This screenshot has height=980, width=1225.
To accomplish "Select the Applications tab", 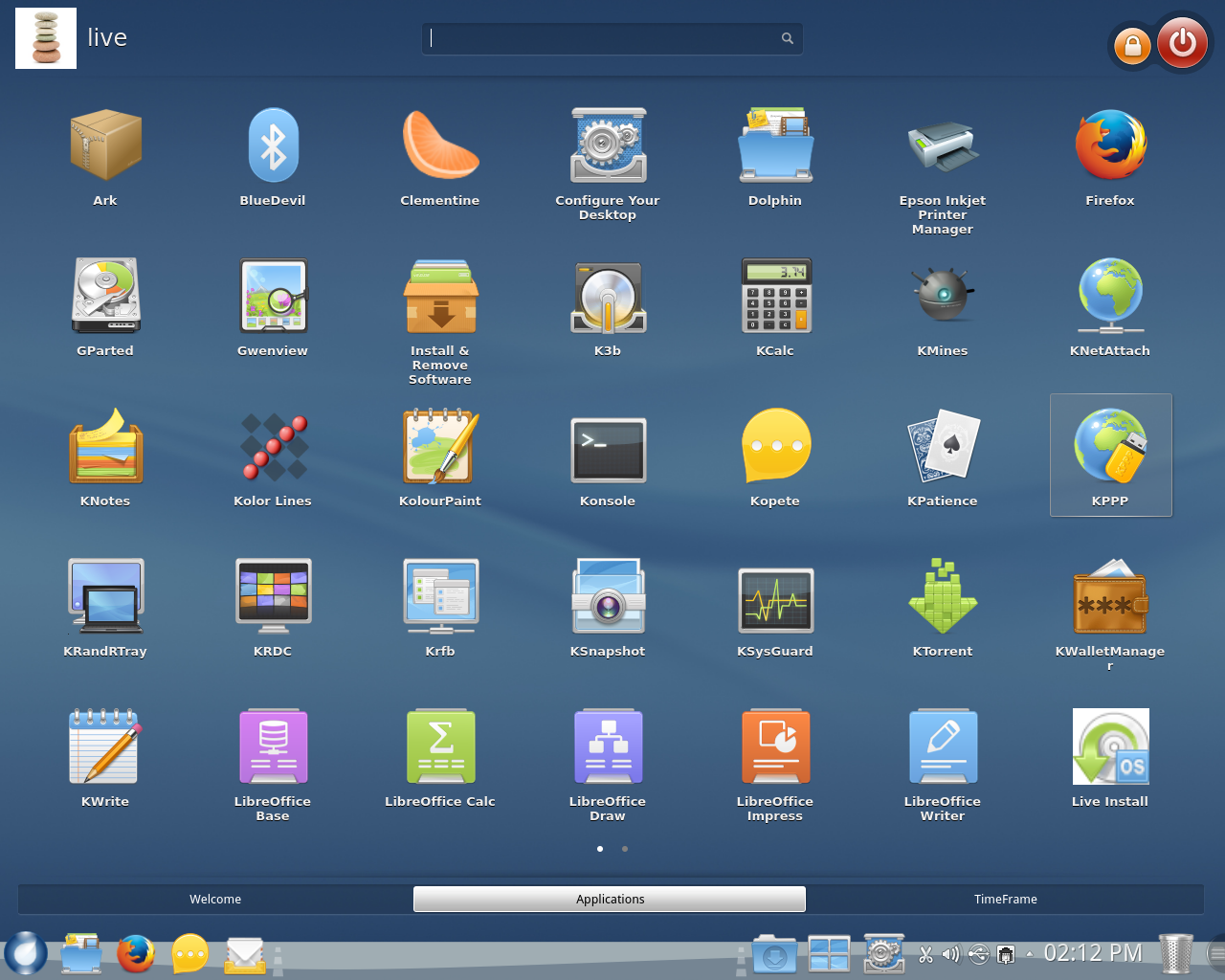I will pyautogui.click(x=610, y=900).
